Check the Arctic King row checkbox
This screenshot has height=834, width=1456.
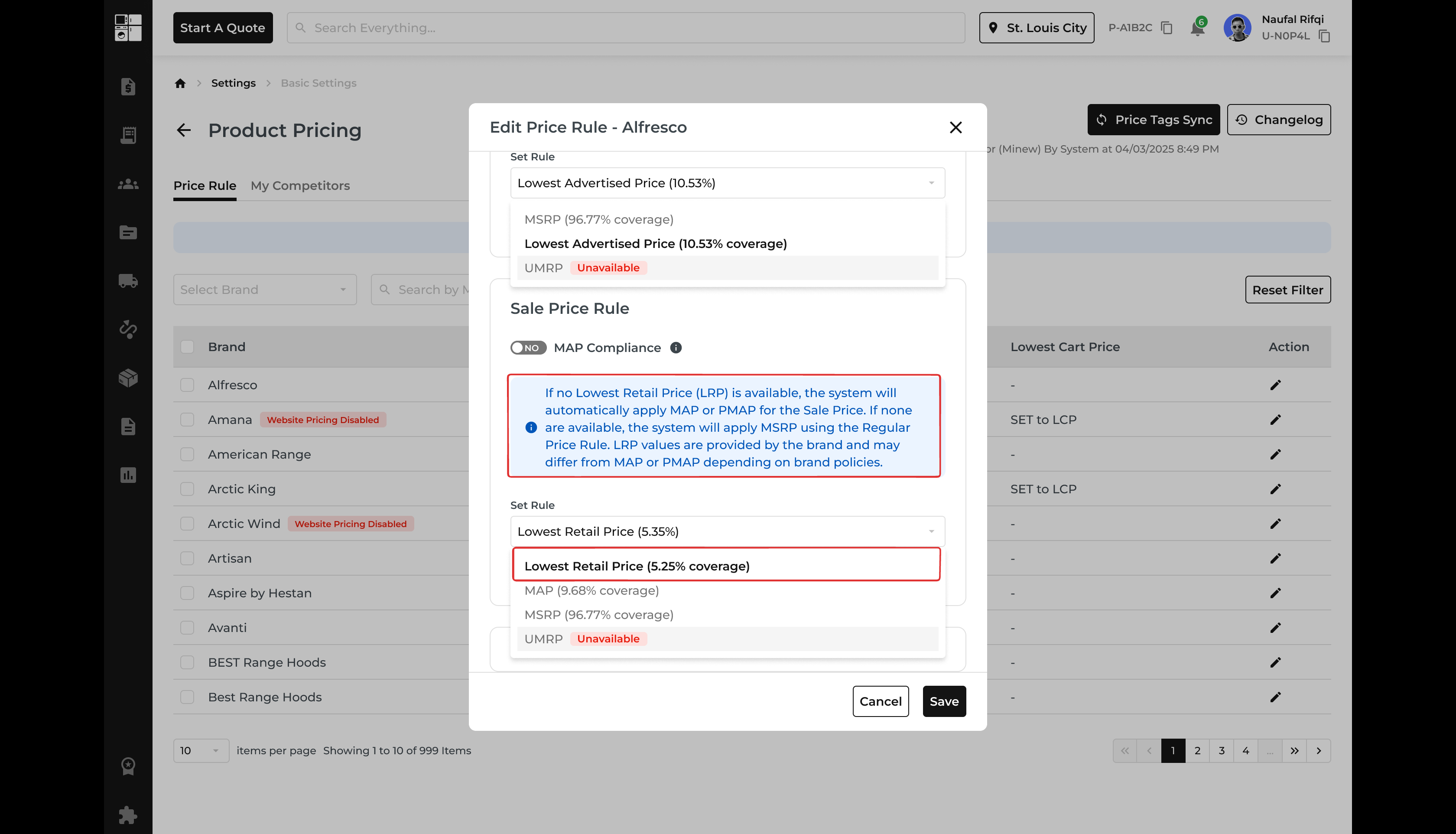pos(187,489)
